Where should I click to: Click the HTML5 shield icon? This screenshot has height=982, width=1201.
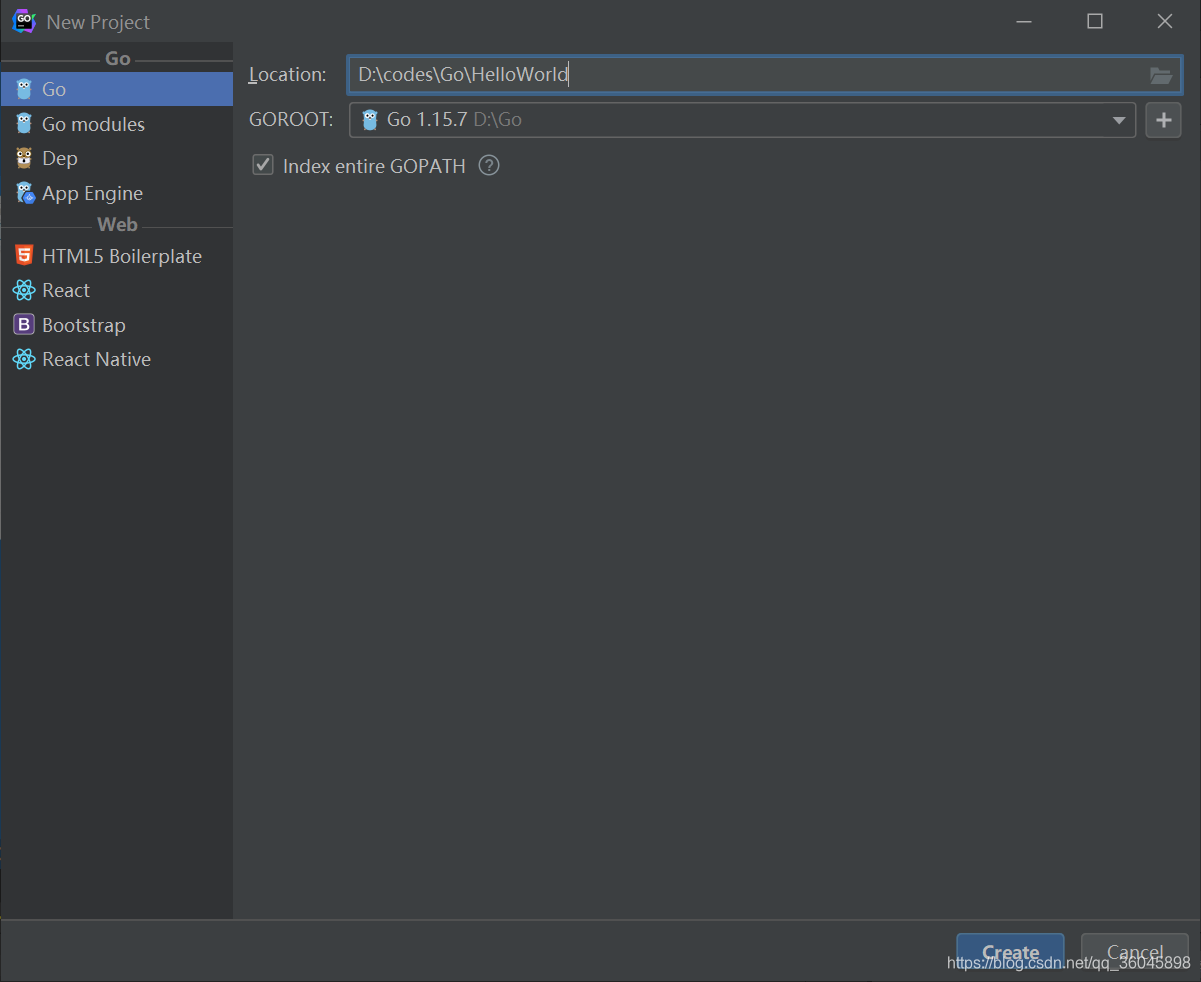coord(24,256)
